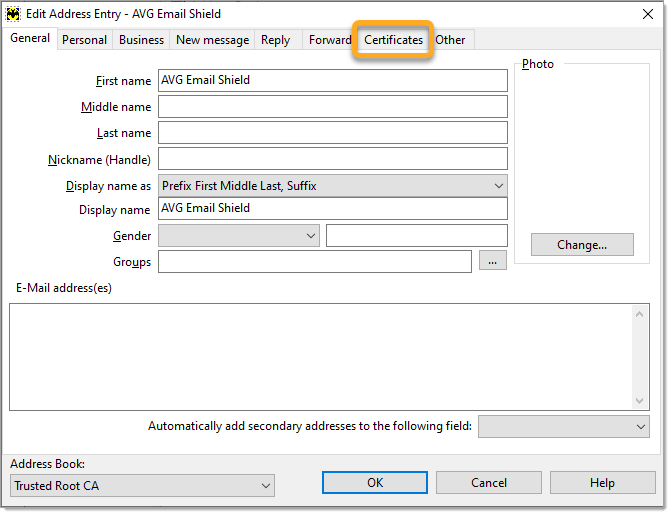Click the Groups browse ellipsis button

click(493, 261)
